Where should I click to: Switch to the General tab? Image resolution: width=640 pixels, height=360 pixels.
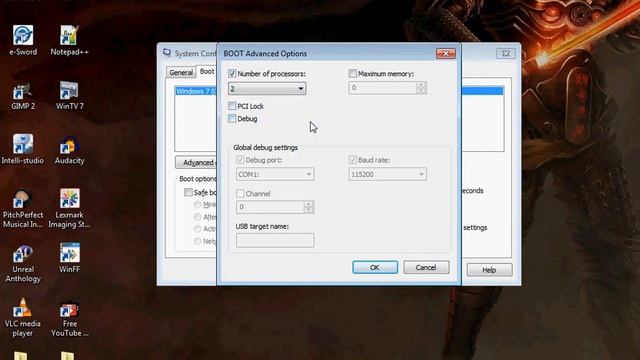pyautogui.click(x=181, y=72)
